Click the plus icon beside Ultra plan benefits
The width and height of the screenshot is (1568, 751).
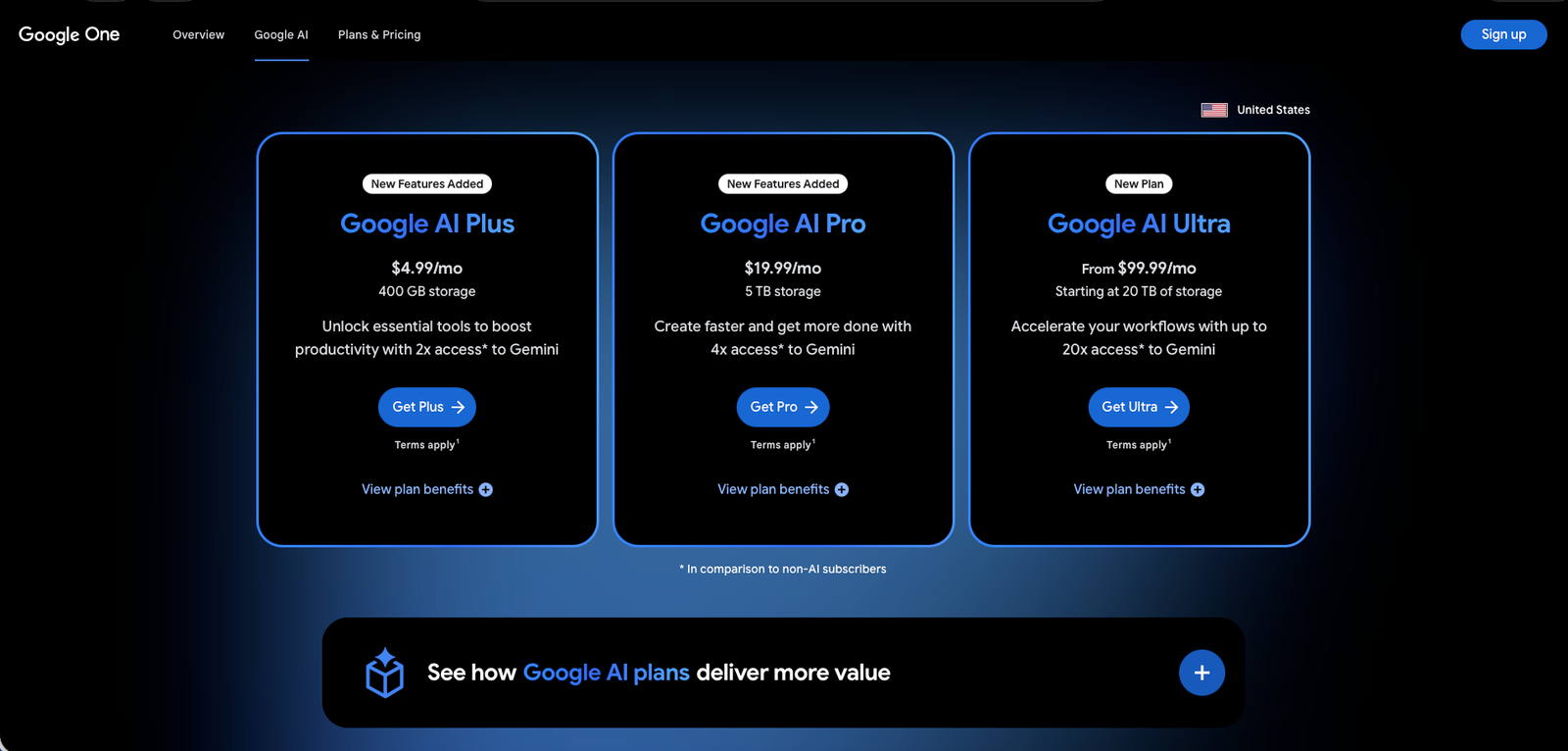(1198, 490)
